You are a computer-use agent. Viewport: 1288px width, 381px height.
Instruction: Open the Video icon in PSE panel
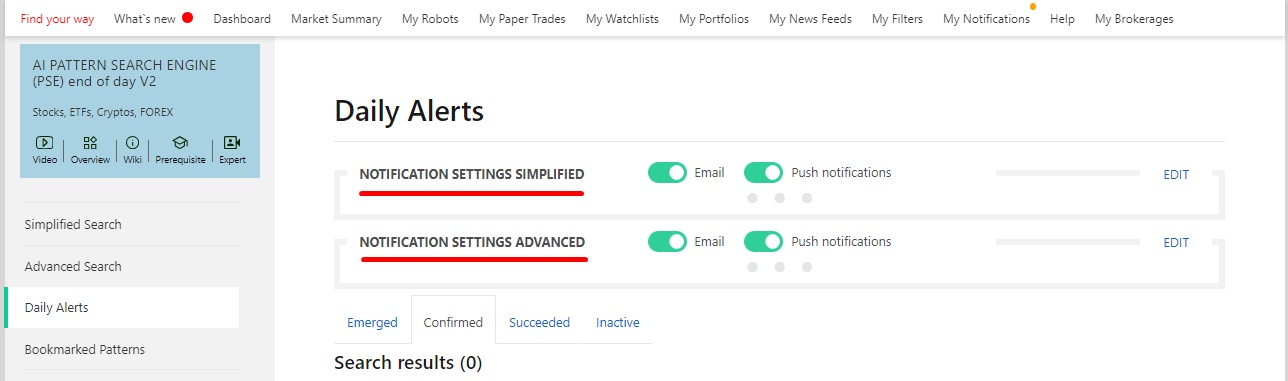(44, 143)
